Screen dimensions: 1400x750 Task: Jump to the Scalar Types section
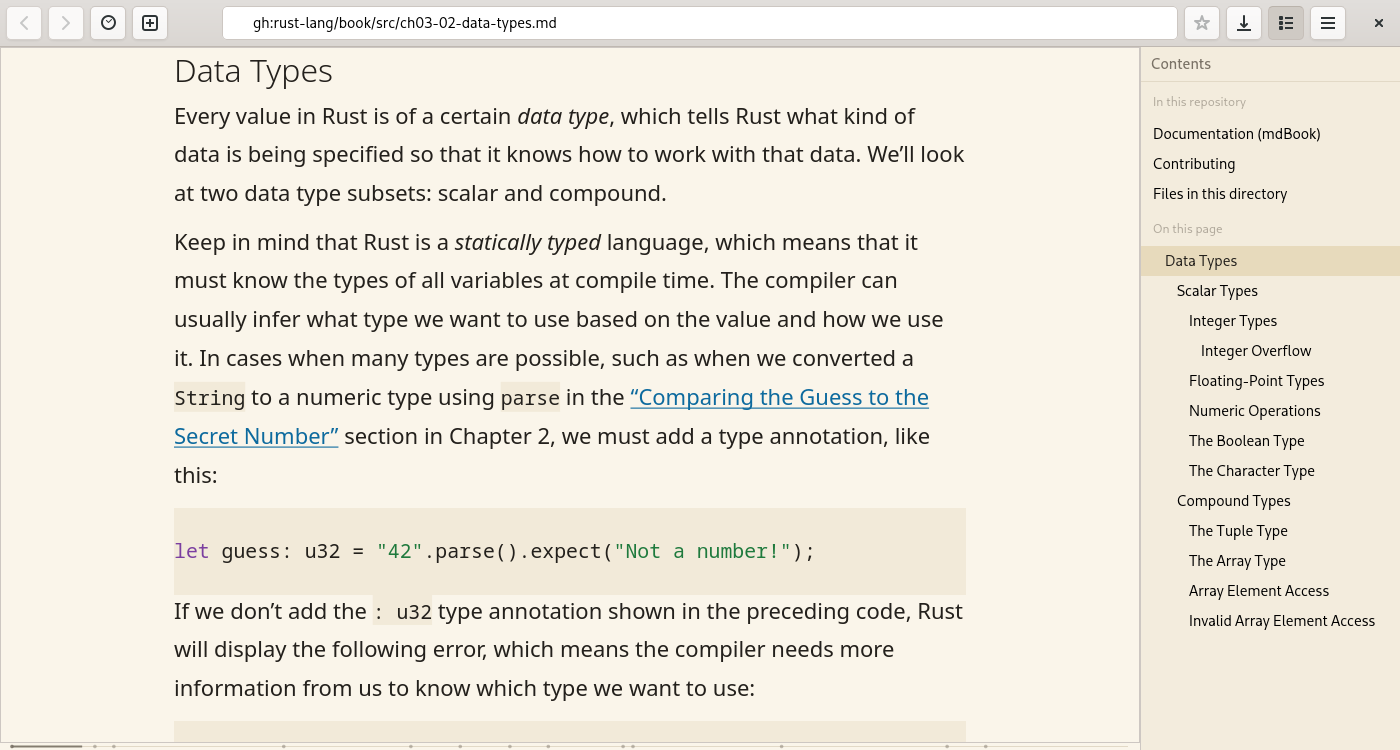[1270, 291]
